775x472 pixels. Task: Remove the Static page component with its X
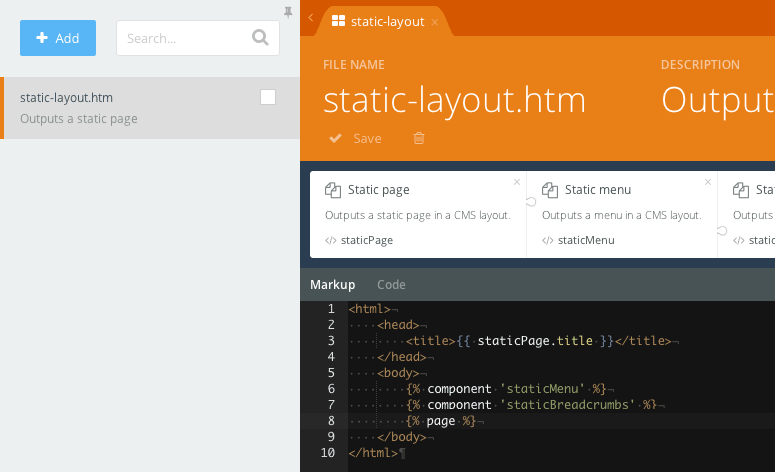[x=517, y=182]
